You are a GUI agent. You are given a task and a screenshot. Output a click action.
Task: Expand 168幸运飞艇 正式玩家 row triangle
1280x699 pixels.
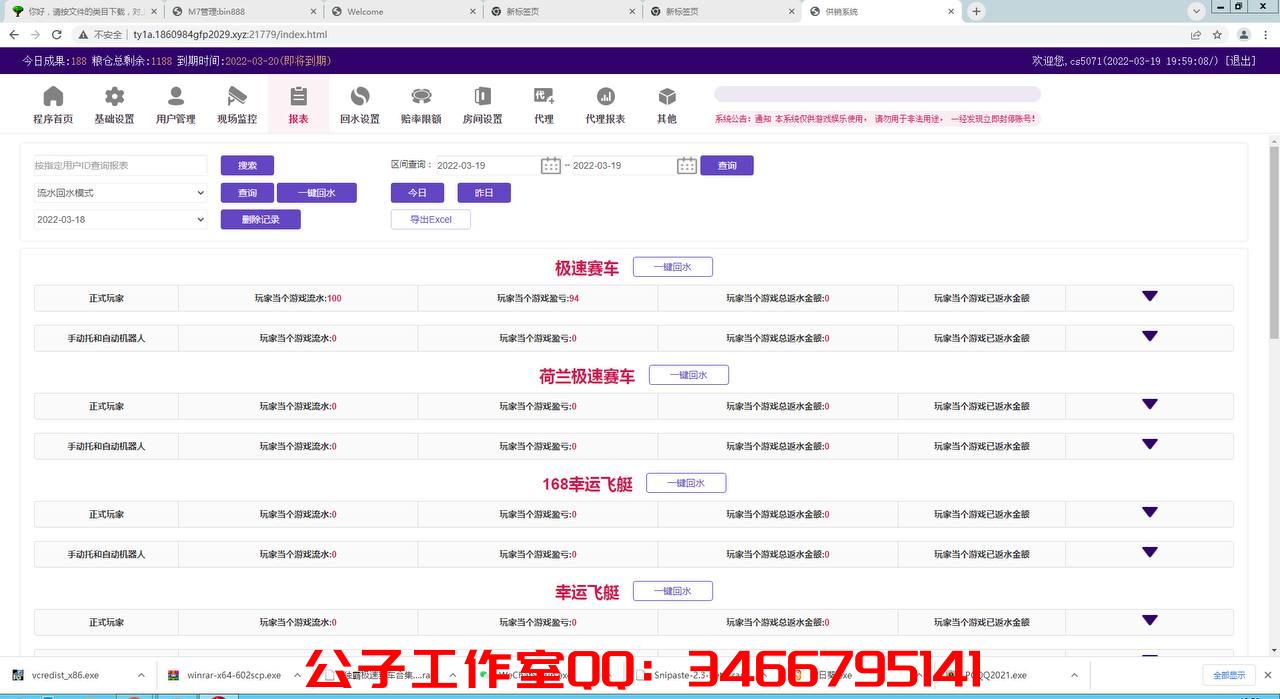click(x=1150, y=512)
